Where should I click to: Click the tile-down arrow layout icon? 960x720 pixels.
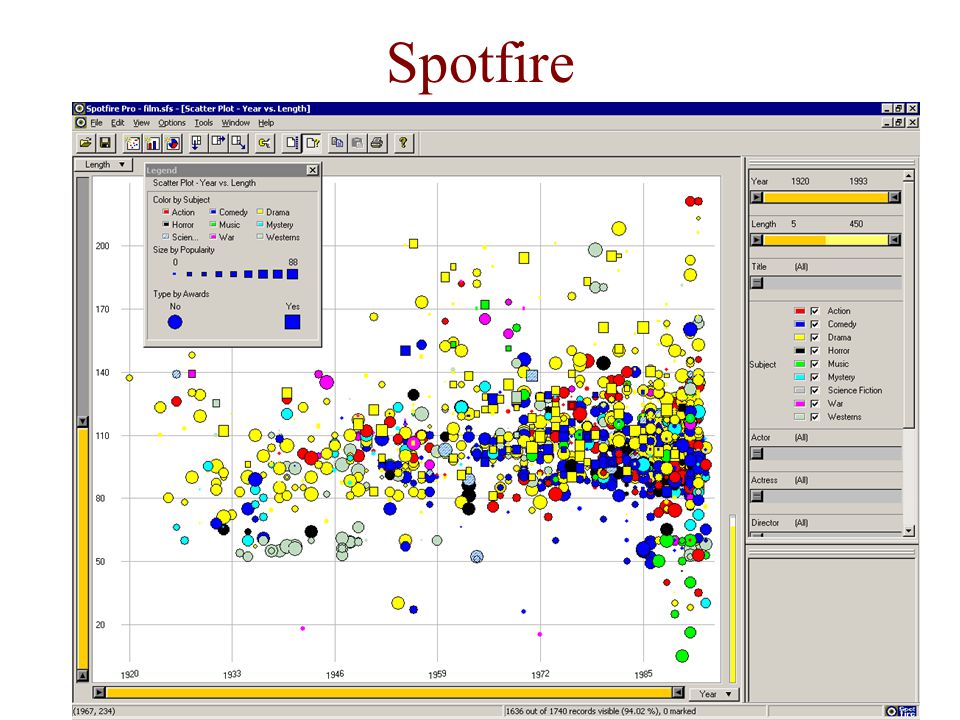(197, 143)
